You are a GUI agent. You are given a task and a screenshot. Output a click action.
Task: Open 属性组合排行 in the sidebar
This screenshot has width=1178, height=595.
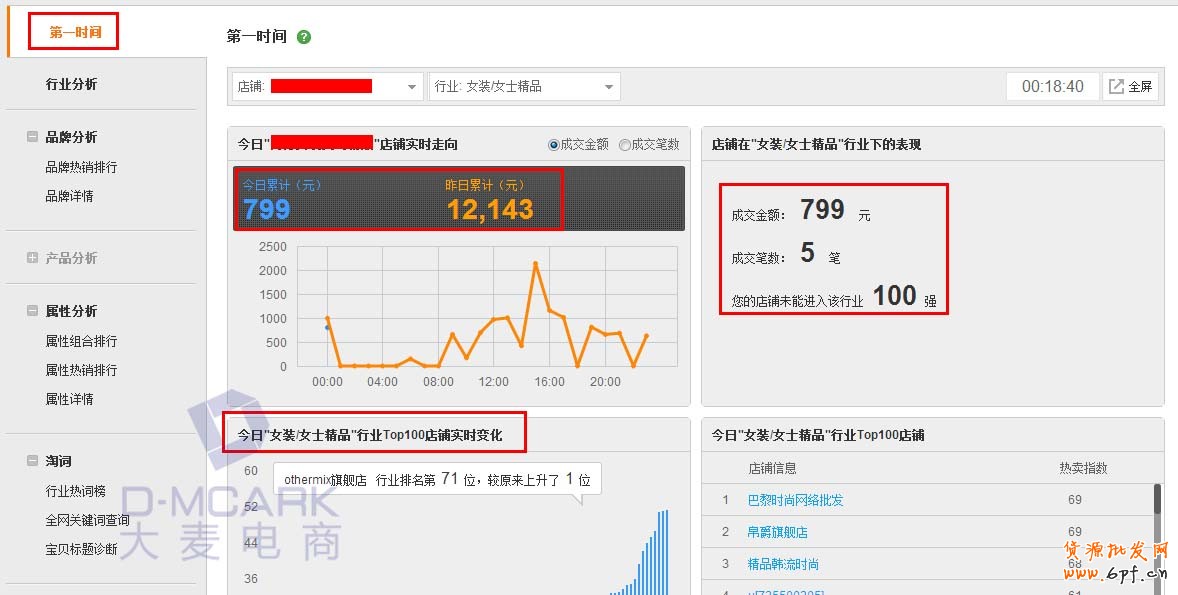(x=81, y=341)
